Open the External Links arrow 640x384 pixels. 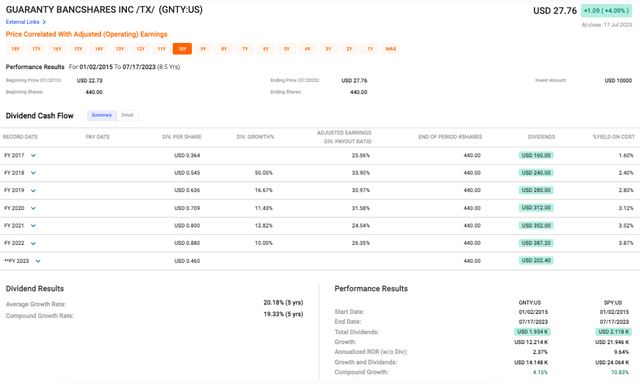click(44, 22)
